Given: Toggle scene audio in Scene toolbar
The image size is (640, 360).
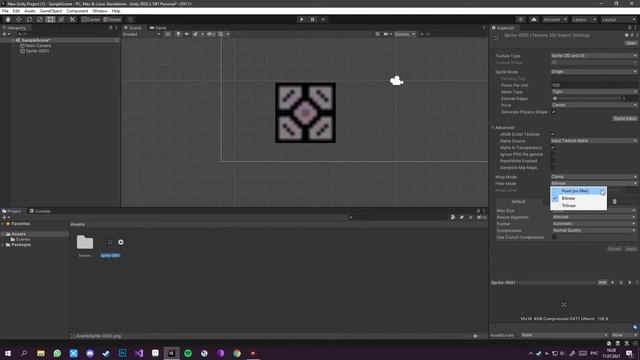Looking at the screenshot, I should (x=187, y=34).
